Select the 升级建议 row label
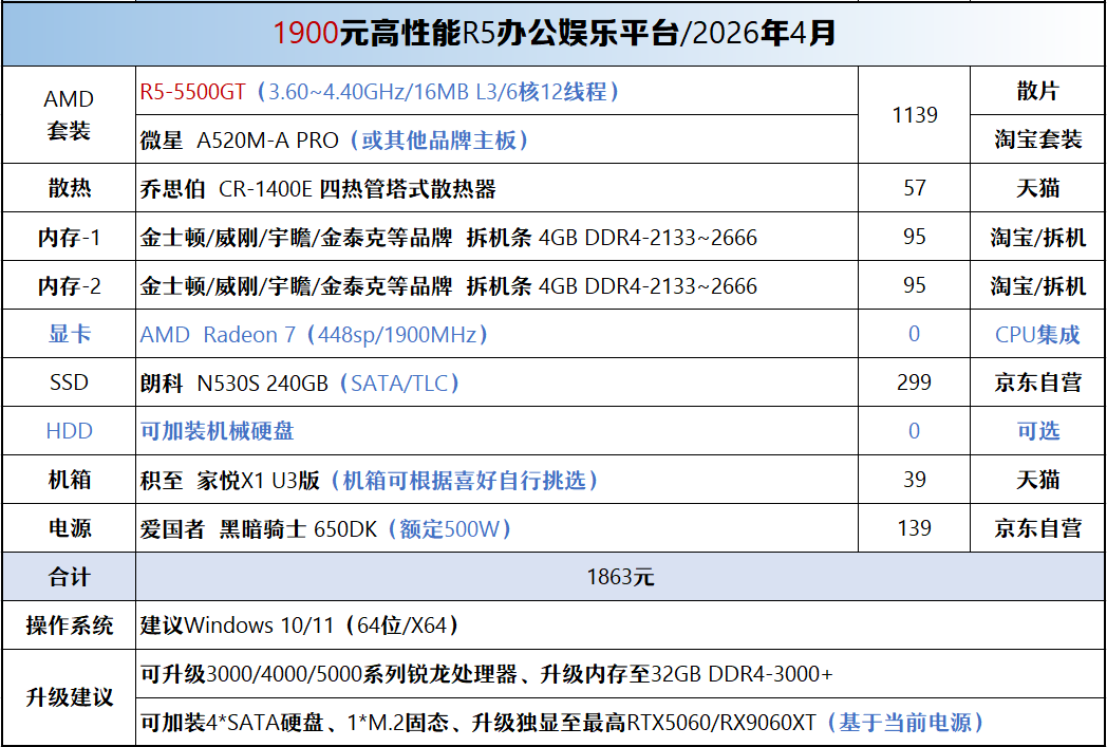The image size is (1108, 748). coord(69,698)
